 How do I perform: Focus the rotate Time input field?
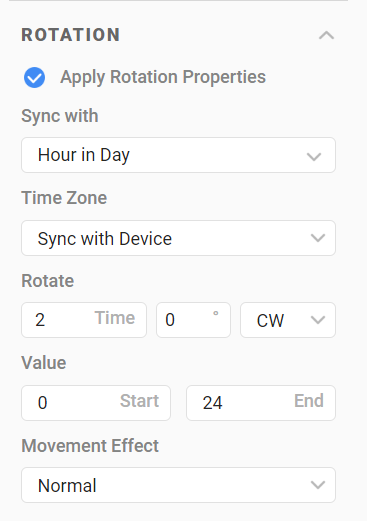pos(84,320)
